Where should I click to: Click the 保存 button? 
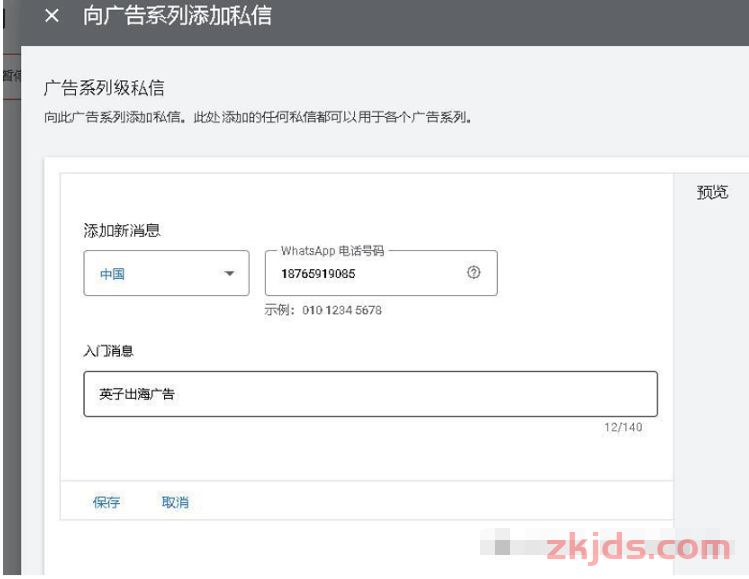[107, 502]
